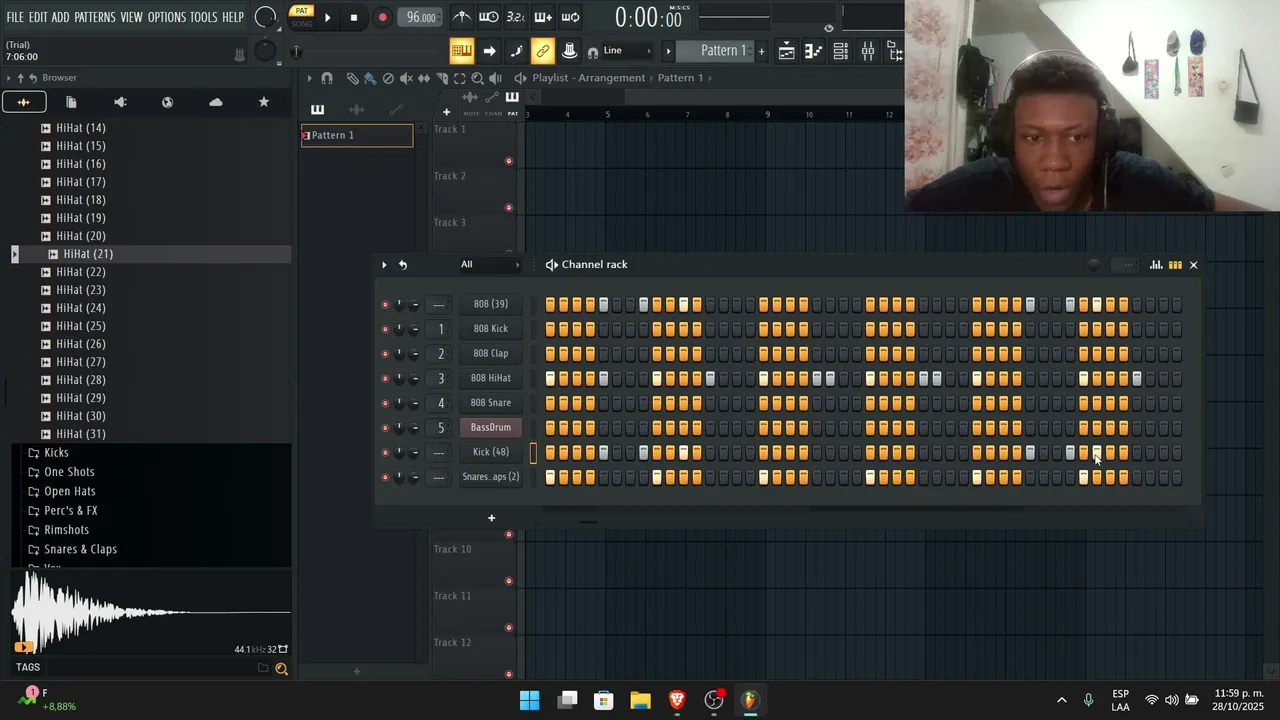Image resolution: width=1280 pixels, height=720 pixels.
Task: Add a channel with the plus button
Action: coord(491,518)
